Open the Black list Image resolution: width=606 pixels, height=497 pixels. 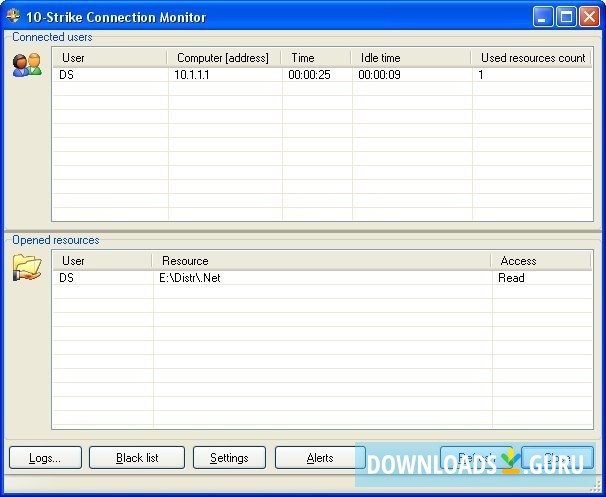click(137, 458)
